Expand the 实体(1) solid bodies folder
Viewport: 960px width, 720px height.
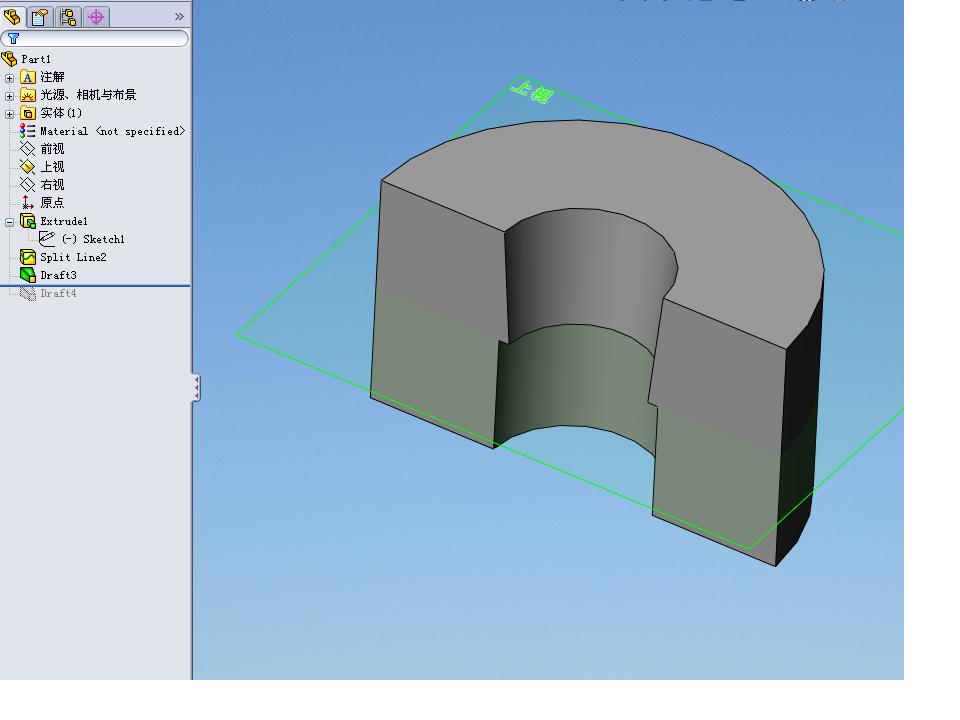(x=9, y=114)
